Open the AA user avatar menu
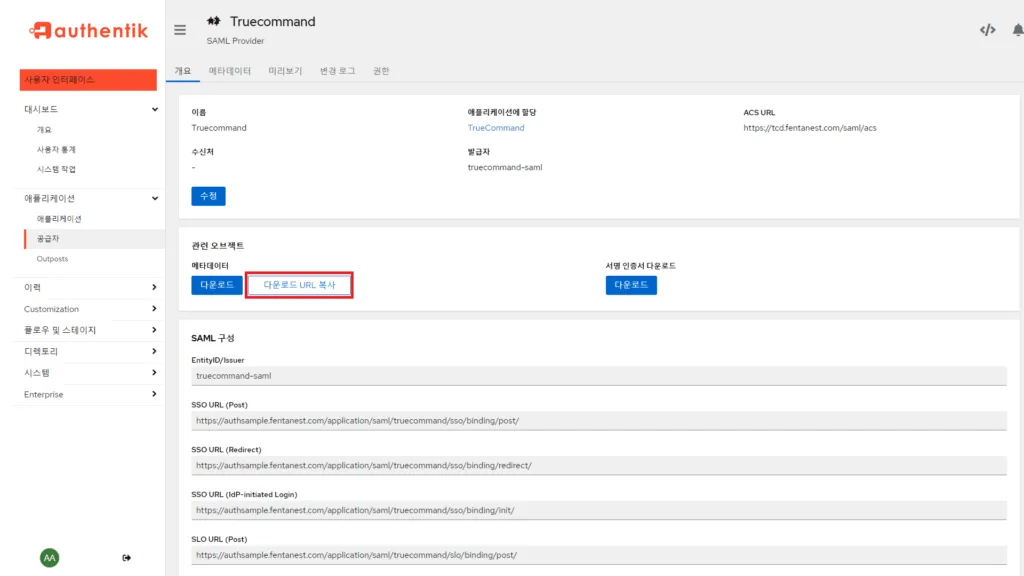 pyautogui.click(x=49, y=557)
